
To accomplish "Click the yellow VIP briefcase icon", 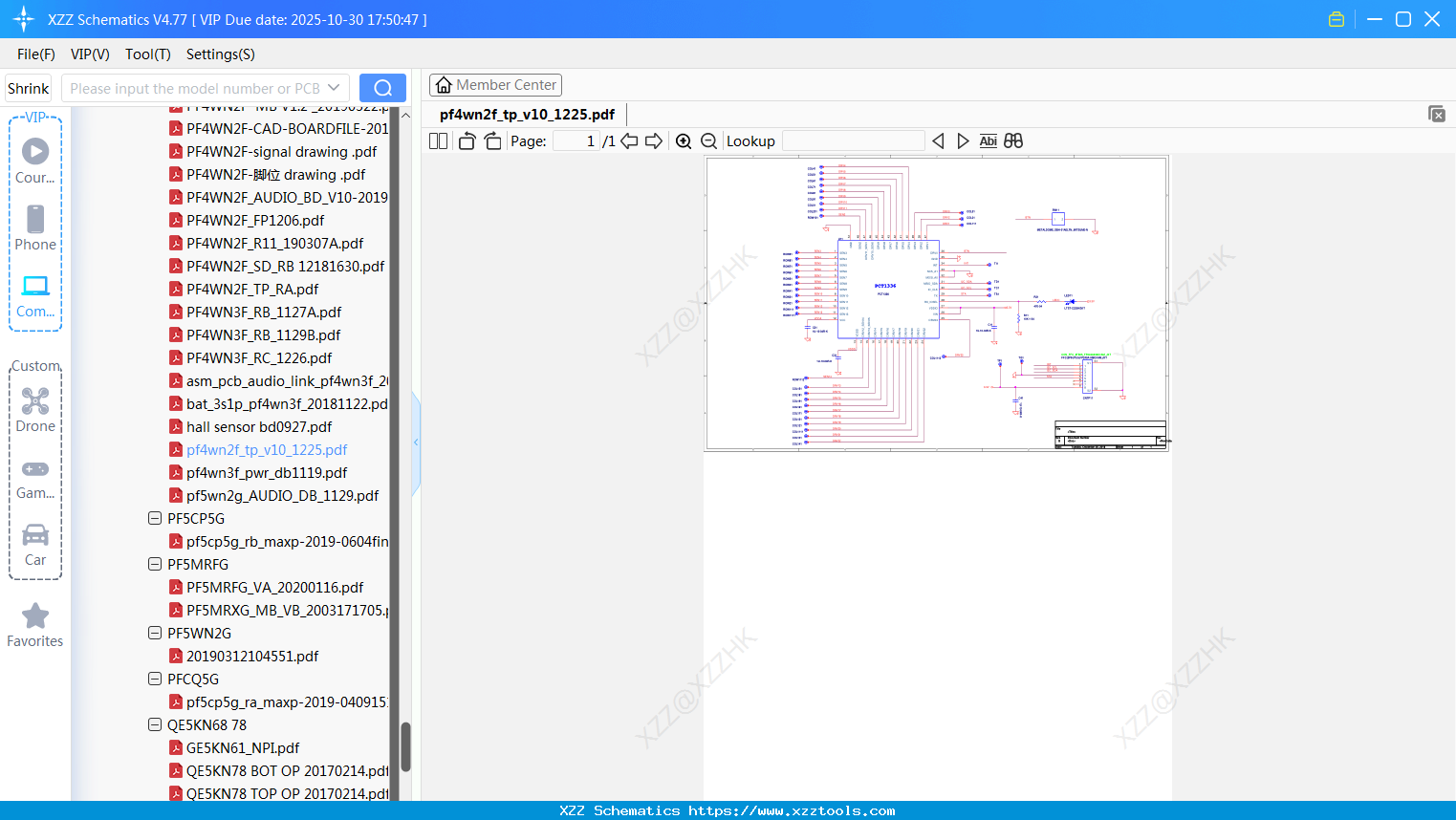I will [1336, 19].
